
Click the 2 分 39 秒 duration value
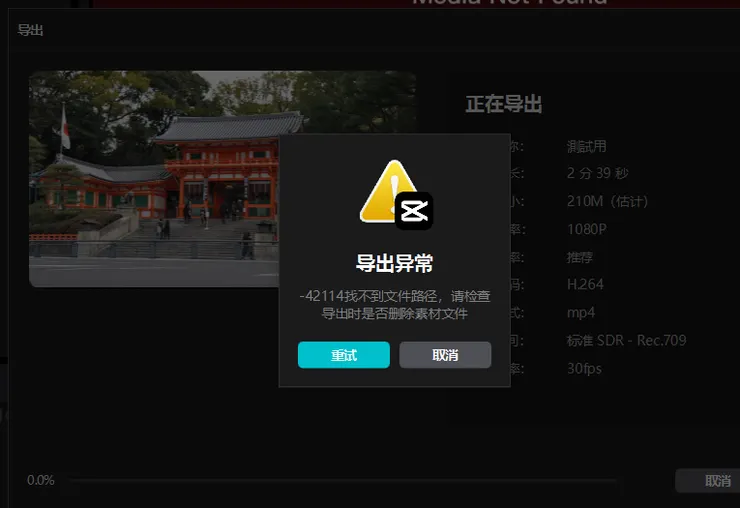pos(597,173)
